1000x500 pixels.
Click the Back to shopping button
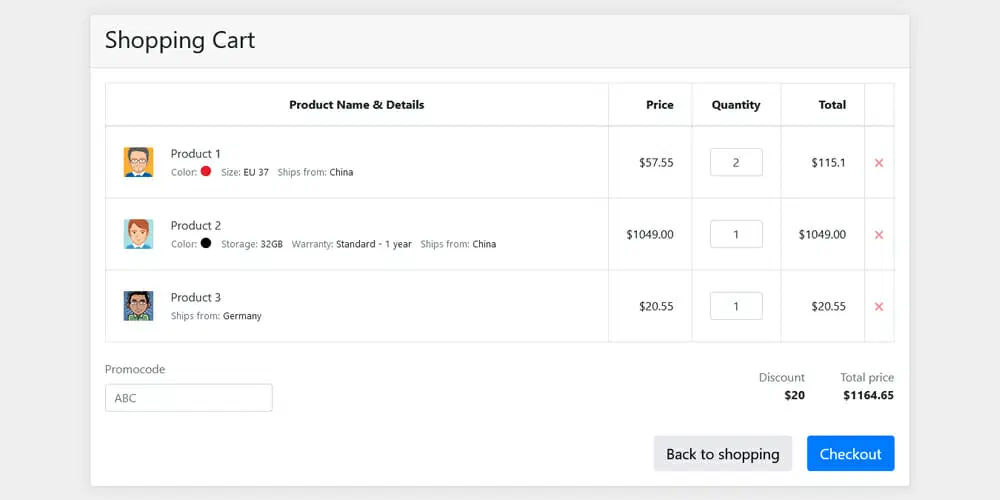723,453
